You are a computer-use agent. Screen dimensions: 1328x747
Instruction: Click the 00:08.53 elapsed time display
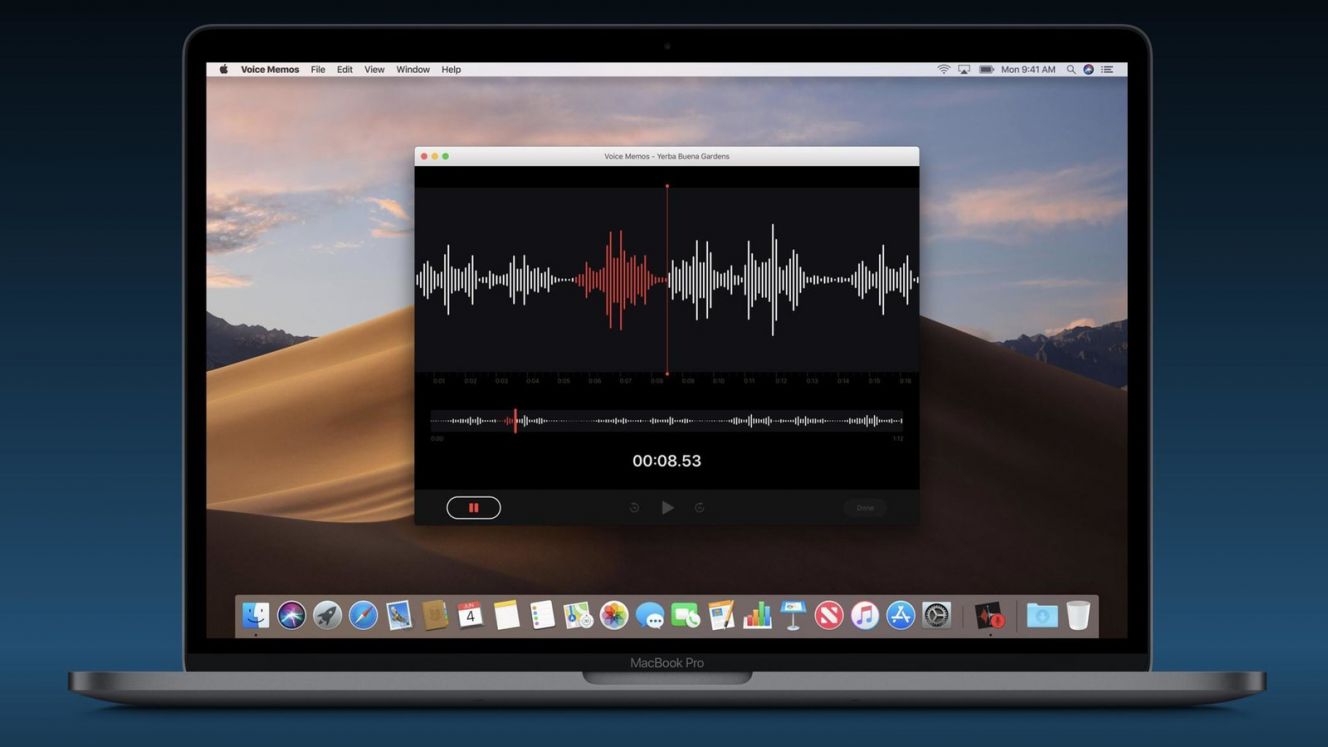[667, 461]
